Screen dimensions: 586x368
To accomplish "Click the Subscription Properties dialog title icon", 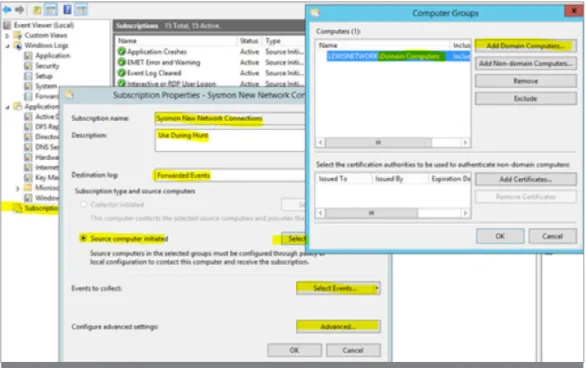I will pyautogui.click(x=68, y=96).
